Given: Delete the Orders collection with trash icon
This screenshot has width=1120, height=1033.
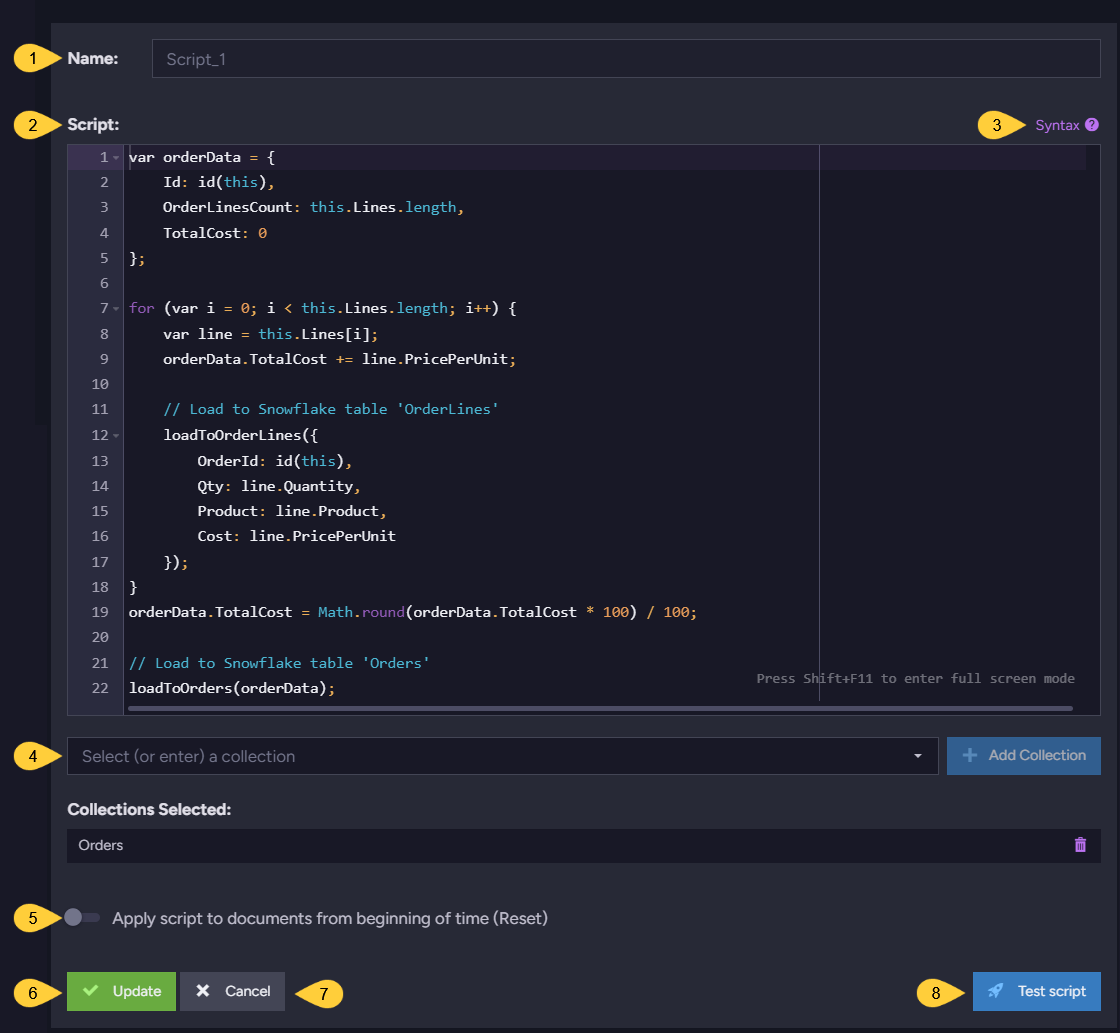Looking at the screenshot, I should click(1080, 845).
